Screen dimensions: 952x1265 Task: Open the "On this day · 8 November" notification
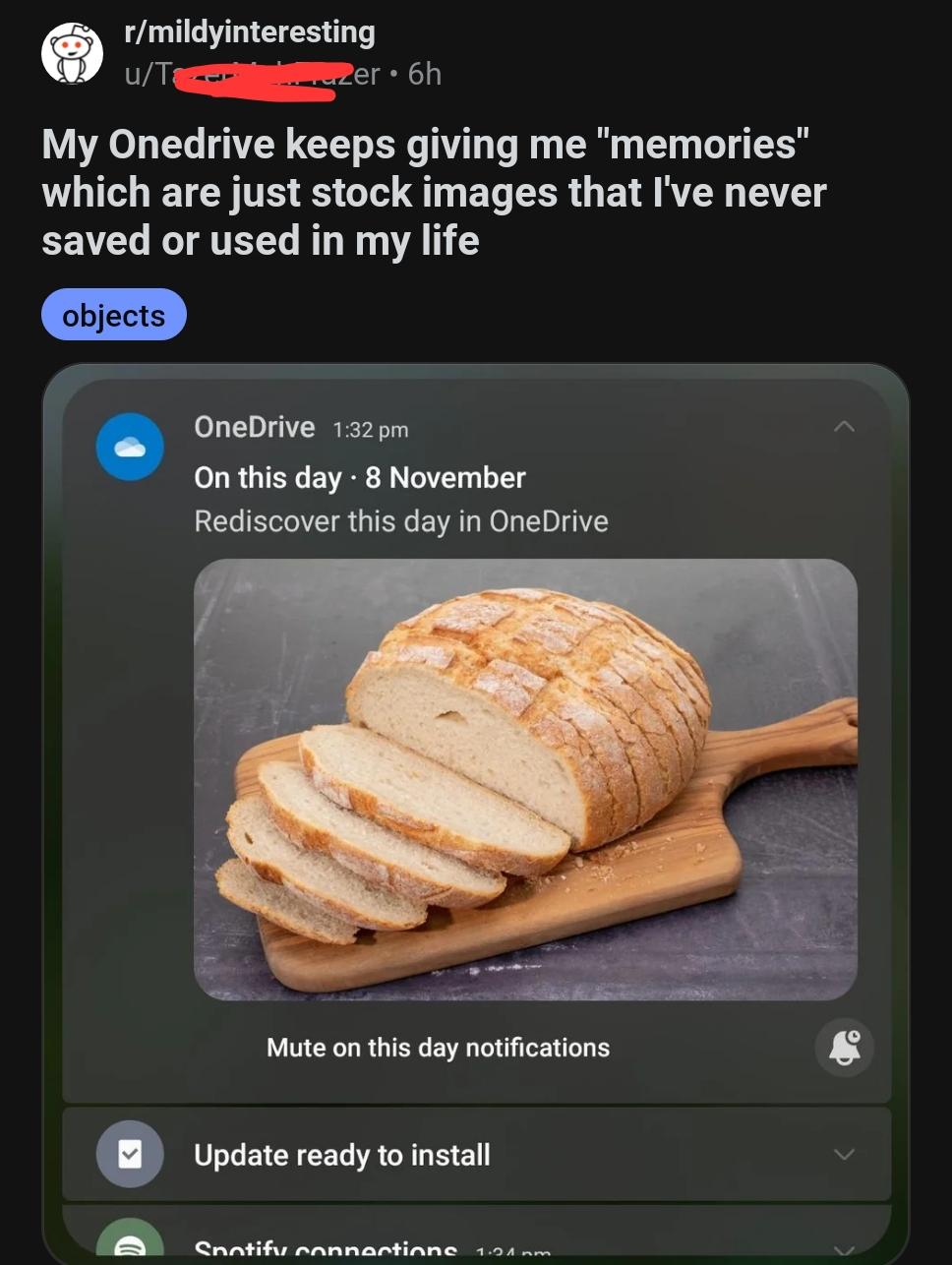click(360, 478)
